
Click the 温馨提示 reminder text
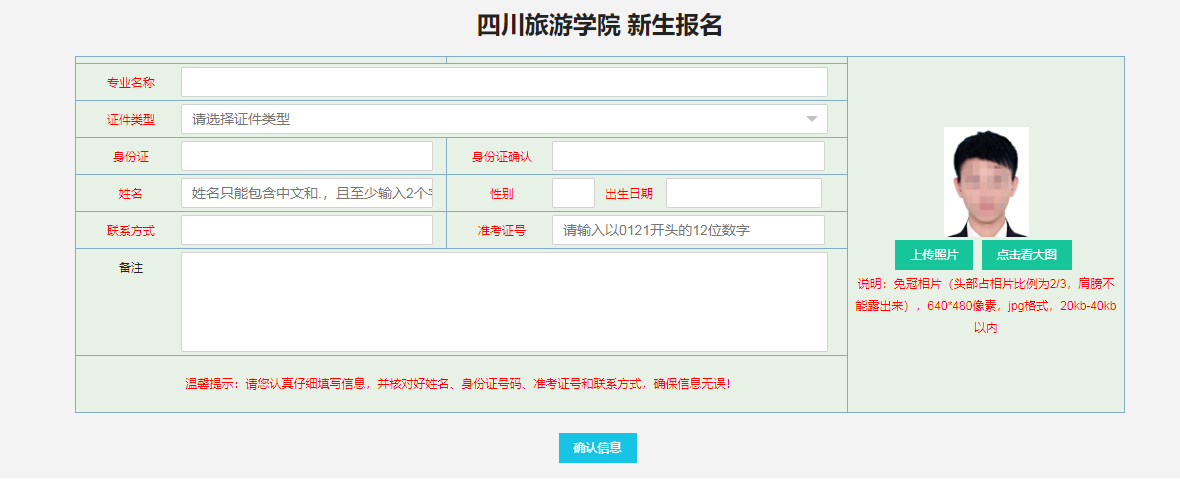458,384
